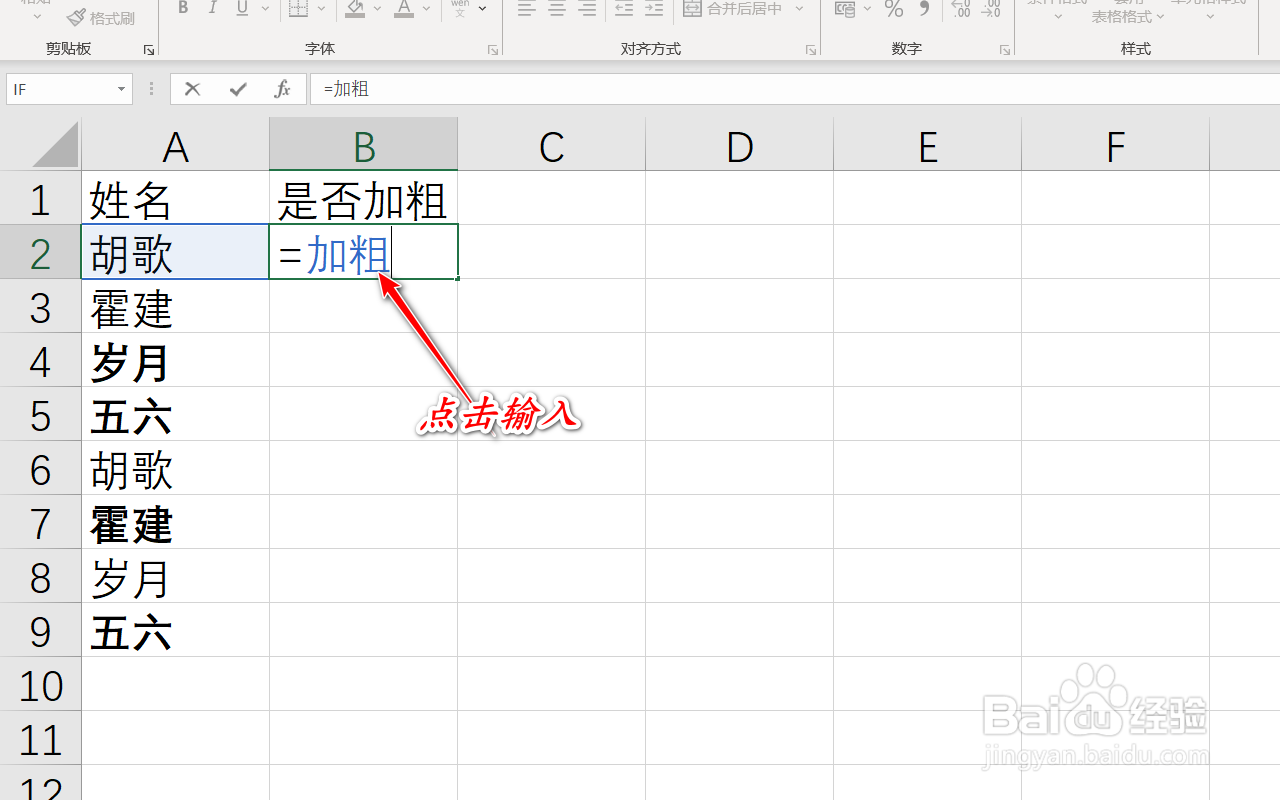Apply the Font Color 'A' button
This screenshot has width=1280, height=800.
[403, 9]
